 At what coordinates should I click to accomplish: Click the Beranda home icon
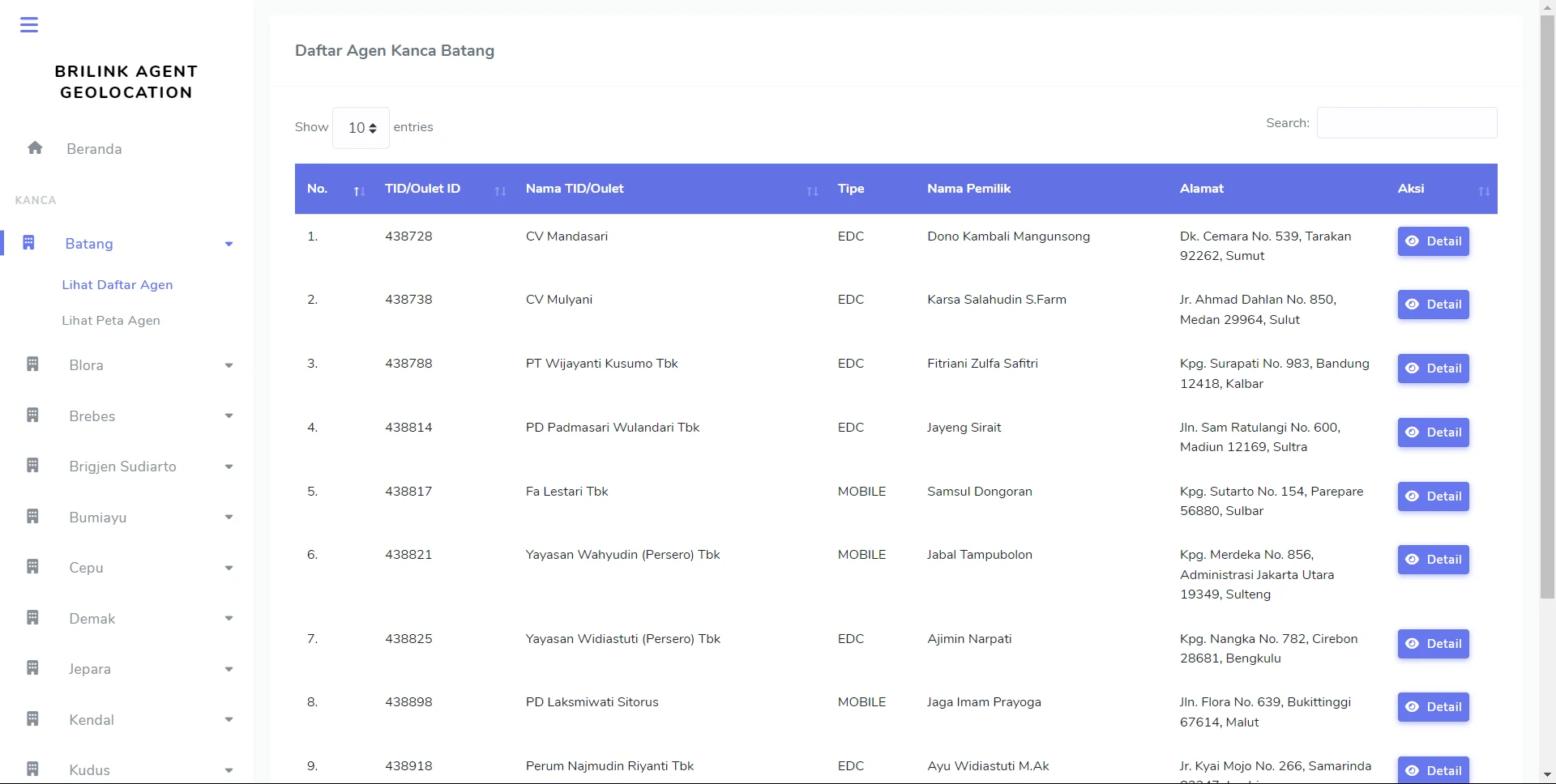pyautogui.click(x=35, y=148)
